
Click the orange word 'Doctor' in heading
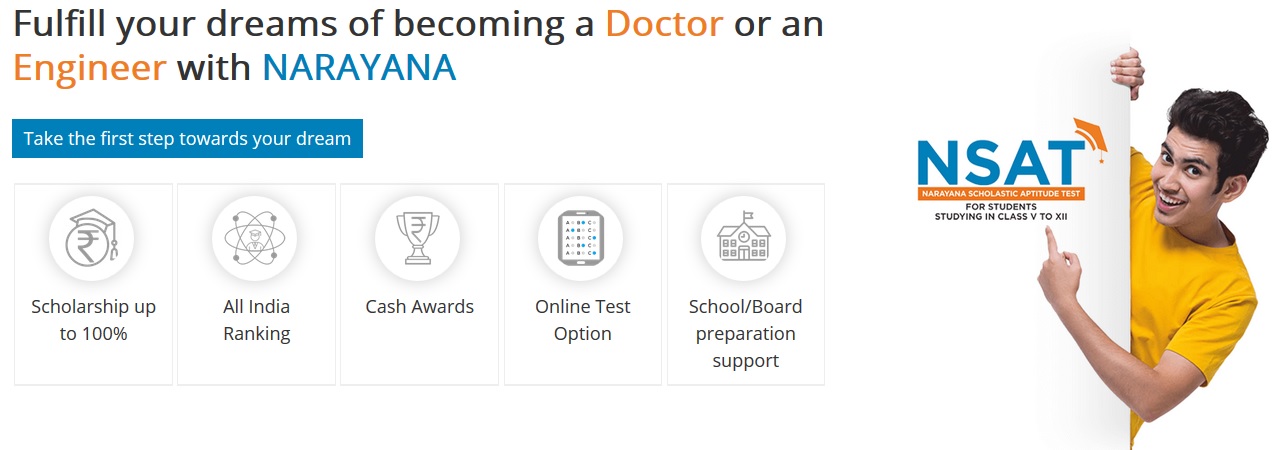click(x=664, y=23)
